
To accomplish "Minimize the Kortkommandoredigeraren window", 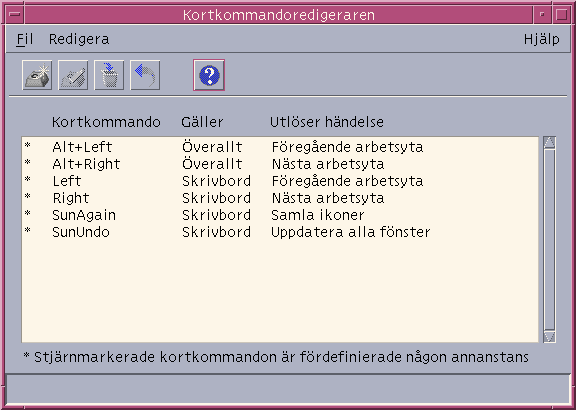I will pos(542,15).
